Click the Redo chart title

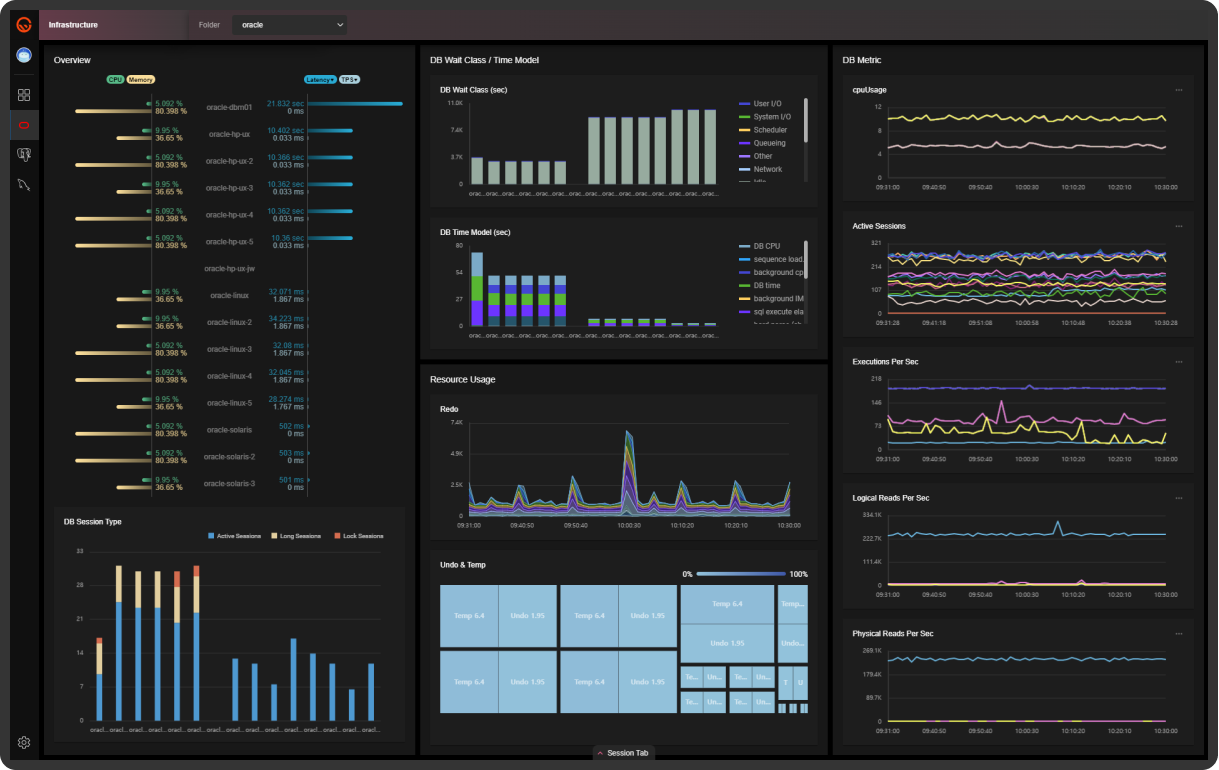449,409
